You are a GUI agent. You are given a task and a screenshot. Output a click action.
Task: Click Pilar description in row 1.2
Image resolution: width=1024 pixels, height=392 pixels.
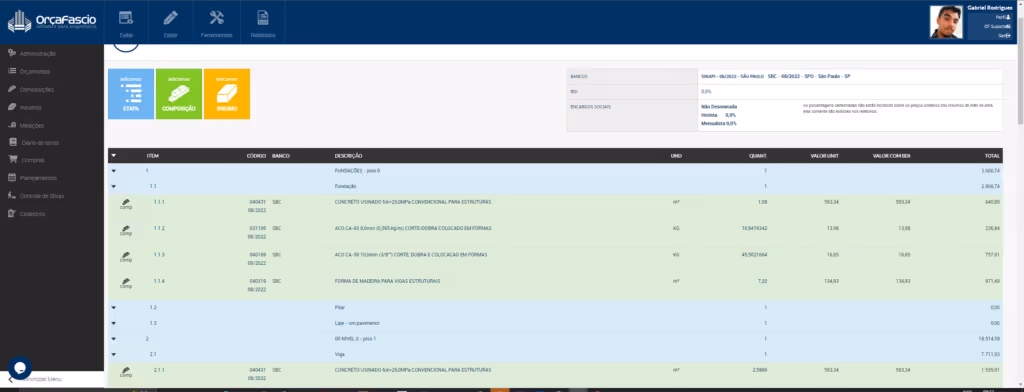coord(339,307)
